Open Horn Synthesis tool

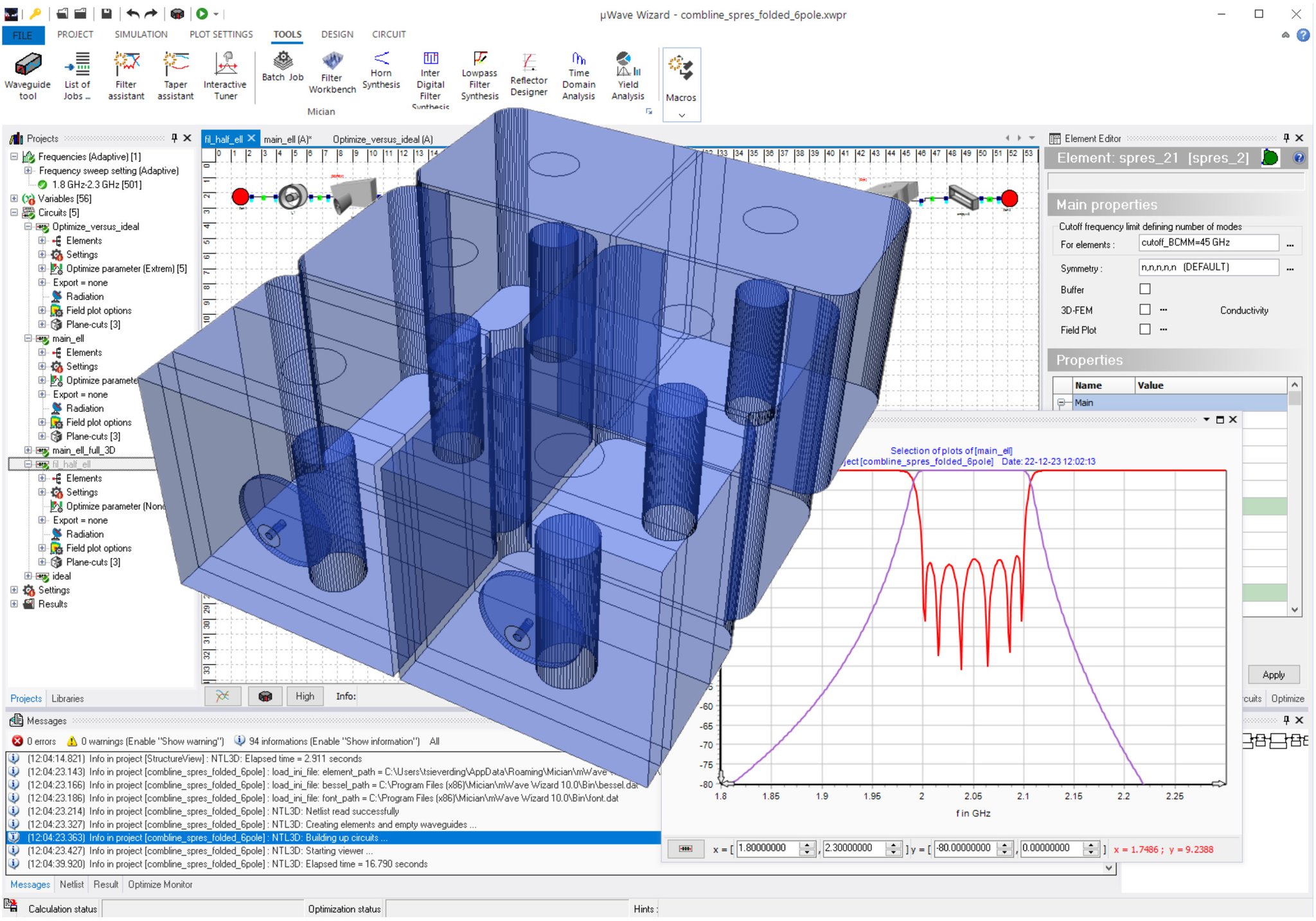[381, 70]
